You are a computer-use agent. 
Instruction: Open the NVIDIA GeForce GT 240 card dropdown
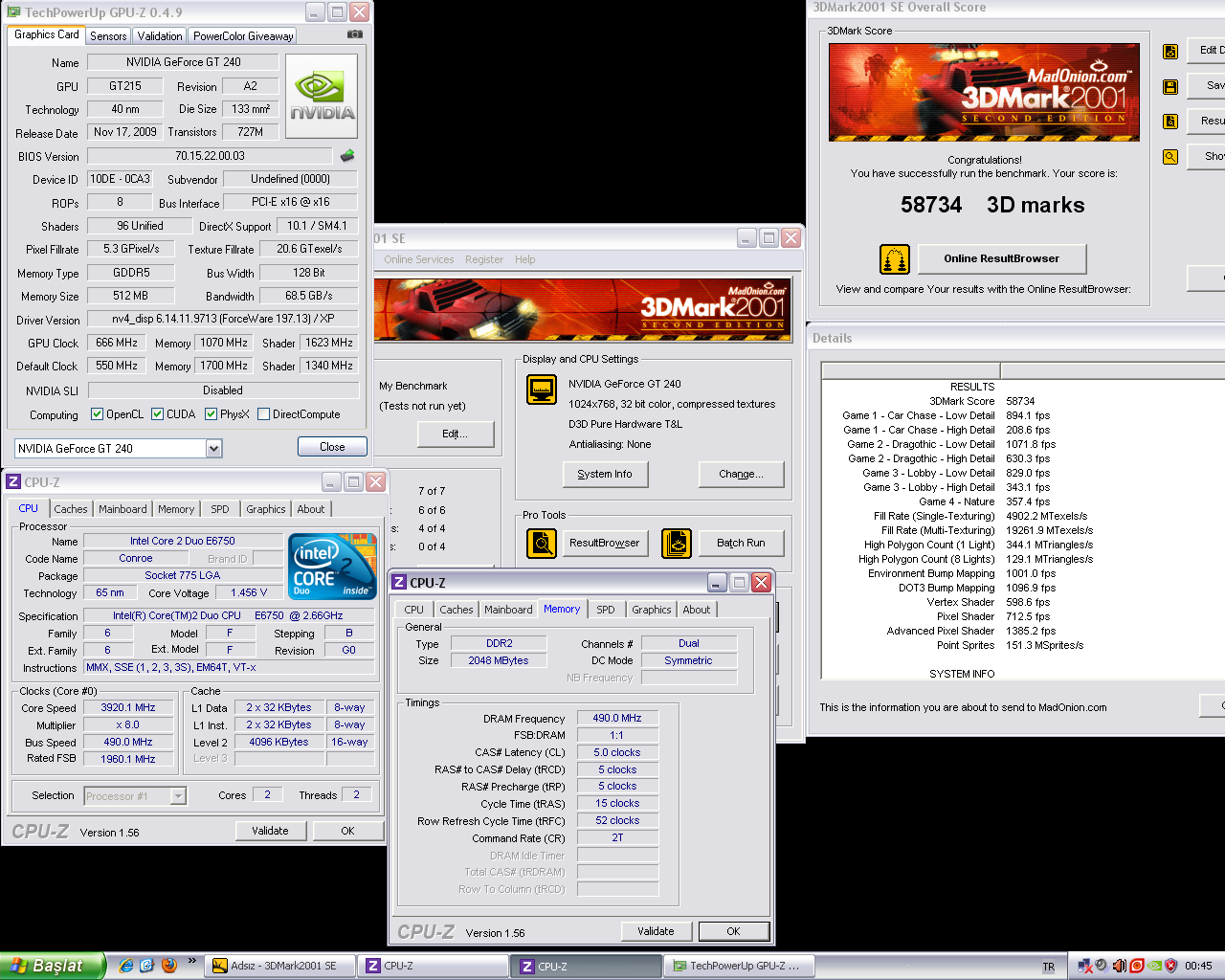coord(213,448)
